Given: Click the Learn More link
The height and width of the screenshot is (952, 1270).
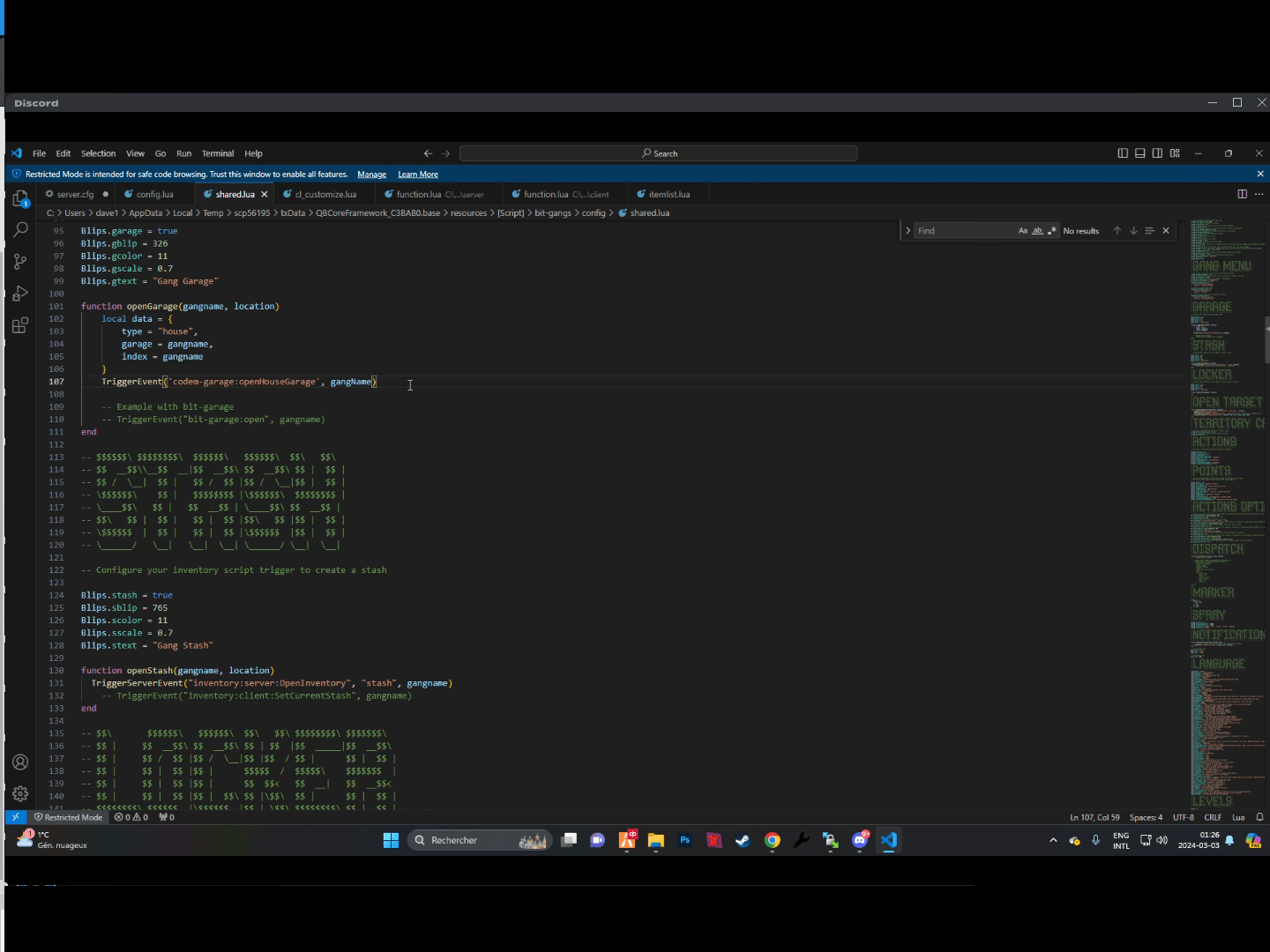Looking at the screenshot, I should coord(418,175).
